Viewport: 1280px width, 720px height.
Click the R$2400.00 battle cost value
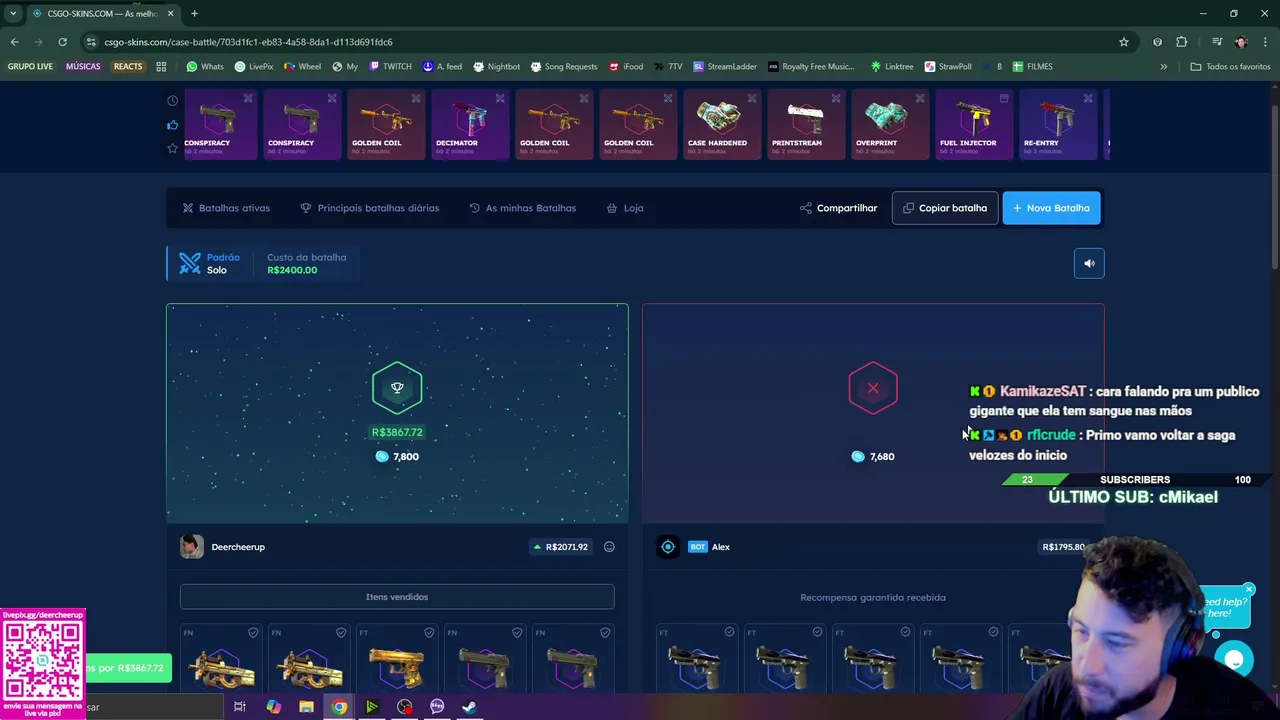[292, 270]
